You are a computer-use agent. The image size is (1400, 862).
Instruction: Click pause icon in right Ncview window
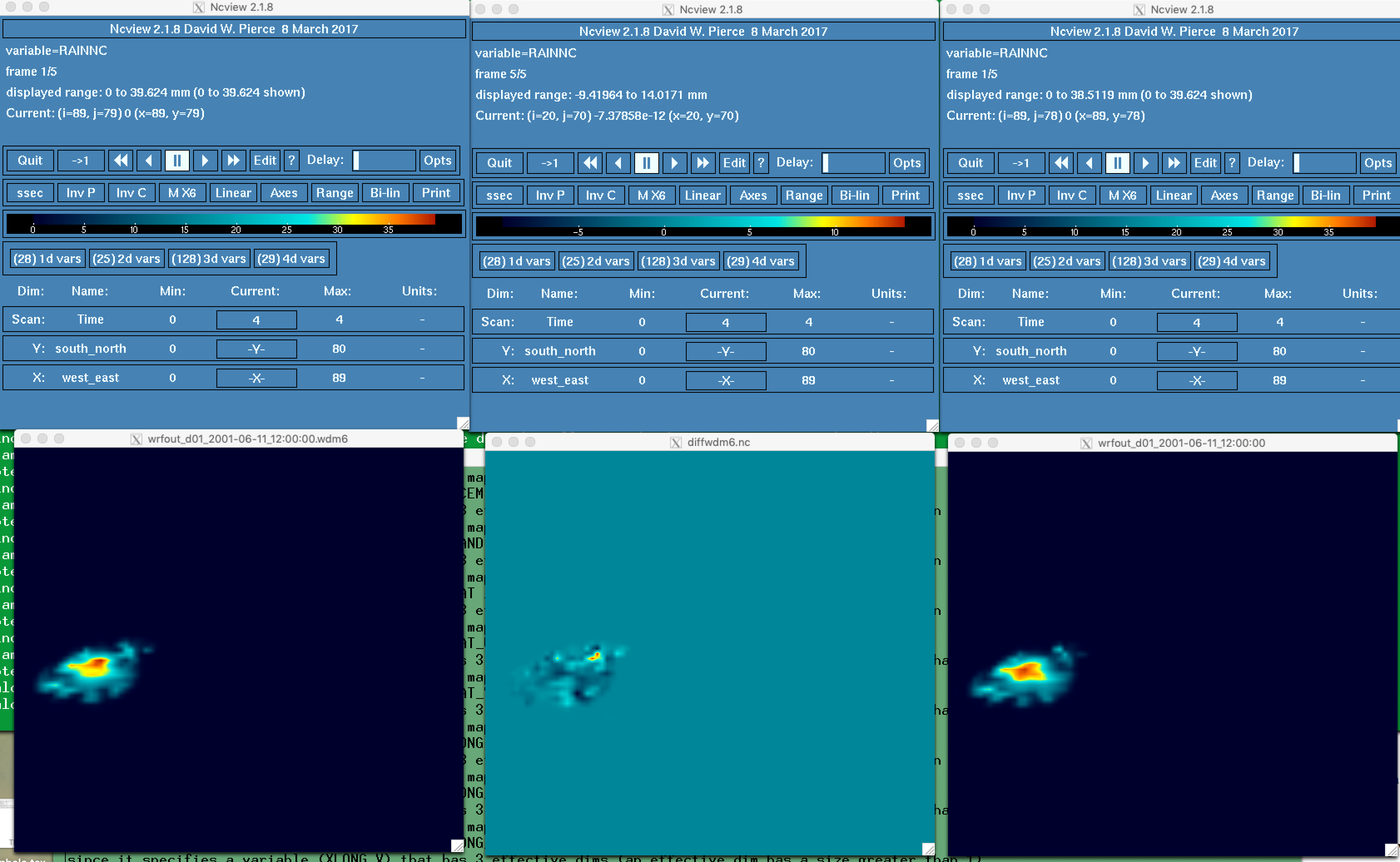coord(1117,163)
